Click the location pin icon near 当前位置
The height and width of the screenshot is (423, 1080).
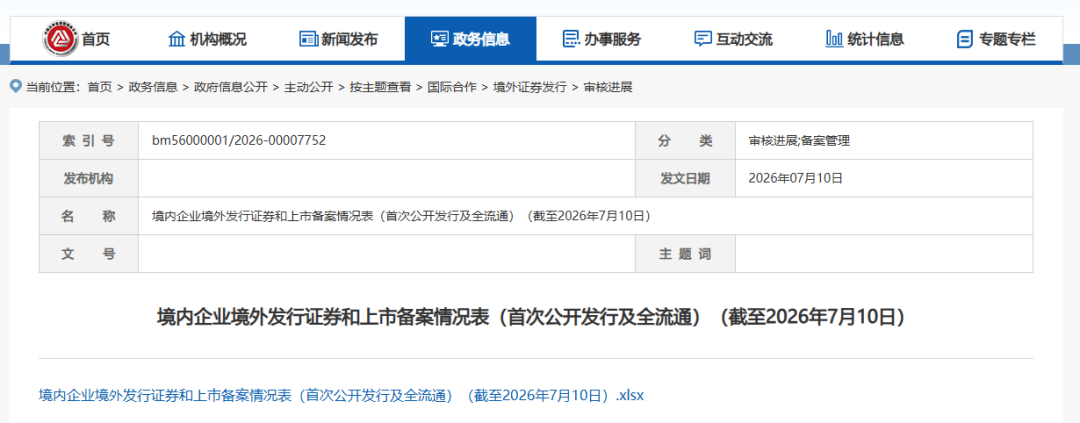coord(16,86)
